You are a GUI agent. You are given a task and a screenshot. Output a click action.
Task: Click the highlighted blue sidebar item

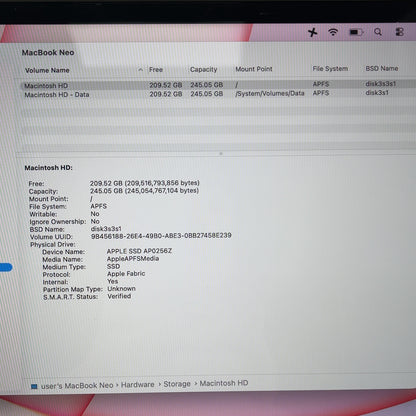tap(6, 267)
